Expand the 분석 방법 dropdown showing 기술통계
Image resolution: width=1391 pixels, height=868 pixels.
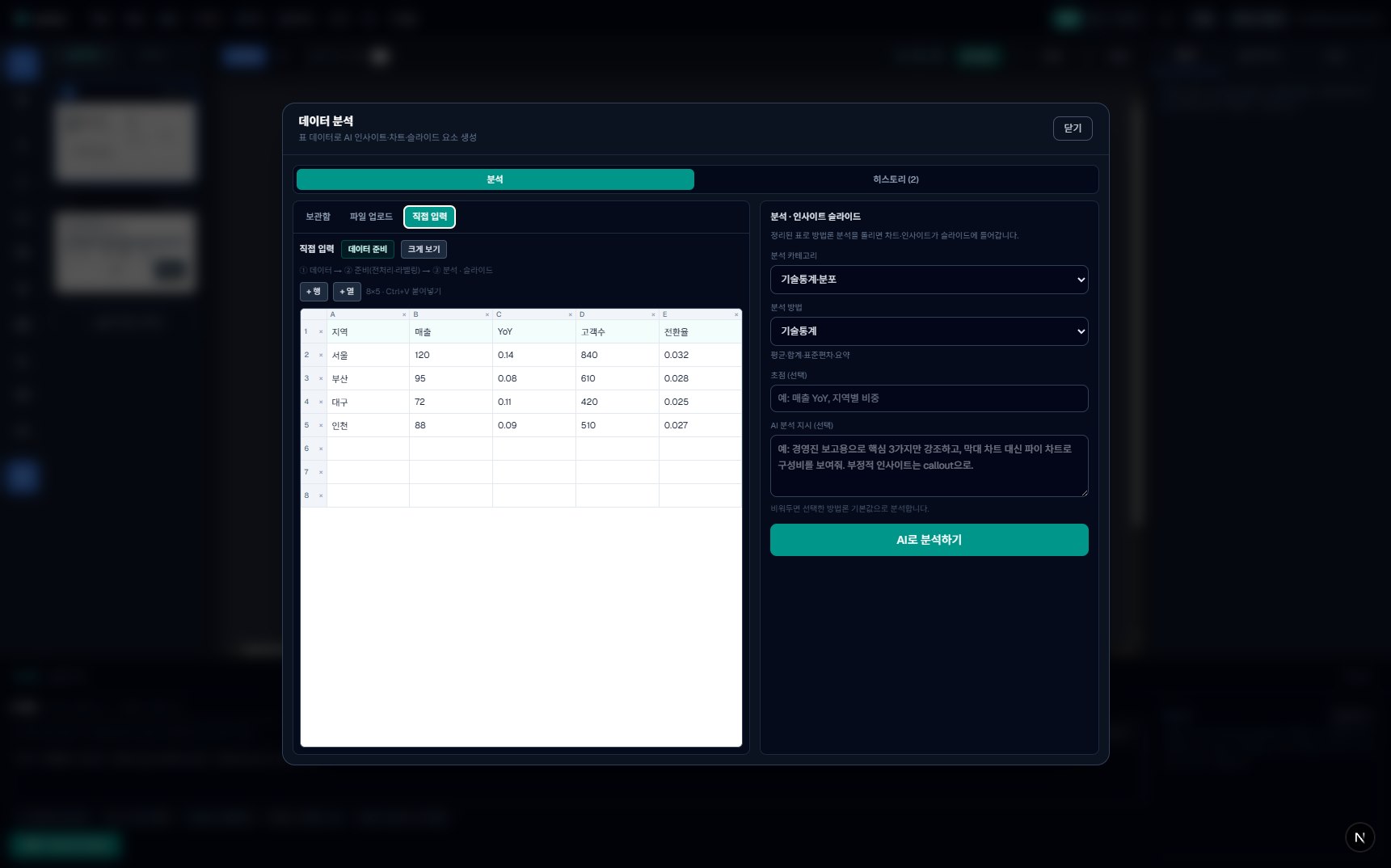pos(929,331)
